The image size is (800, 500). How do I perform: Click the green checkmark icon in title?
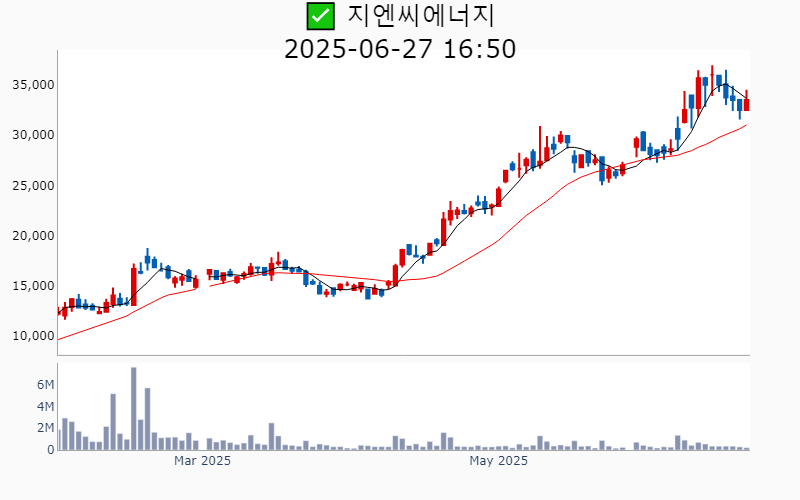320,16
